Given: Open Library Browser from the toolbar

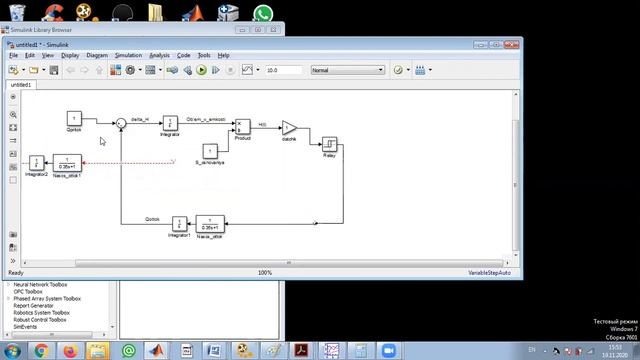Looking at the screenshot, I should 116,70.
